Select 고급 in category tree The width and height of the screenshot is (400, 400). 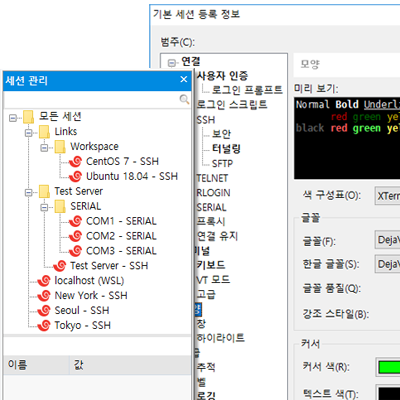click(x=206, y=294)
